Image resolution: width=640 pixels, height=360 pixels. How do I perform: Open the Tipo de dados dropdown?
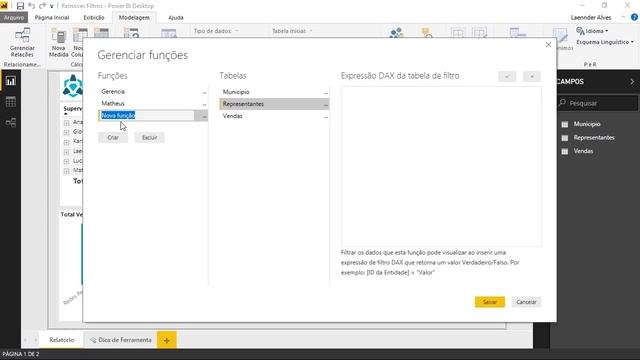[x=216, y=31]
